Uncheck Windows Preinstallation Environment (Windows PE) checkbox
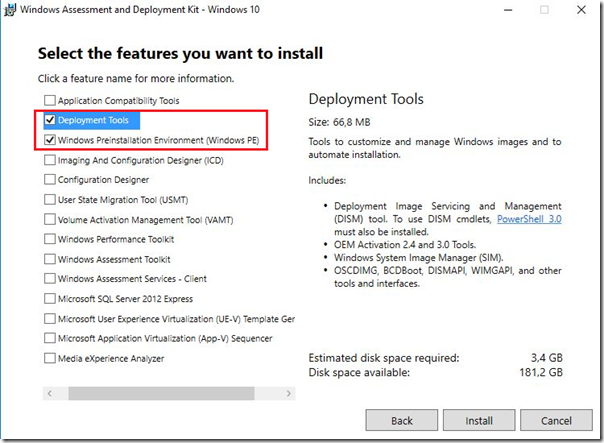This screenshot has height=443, width=604. pos(50,140)
